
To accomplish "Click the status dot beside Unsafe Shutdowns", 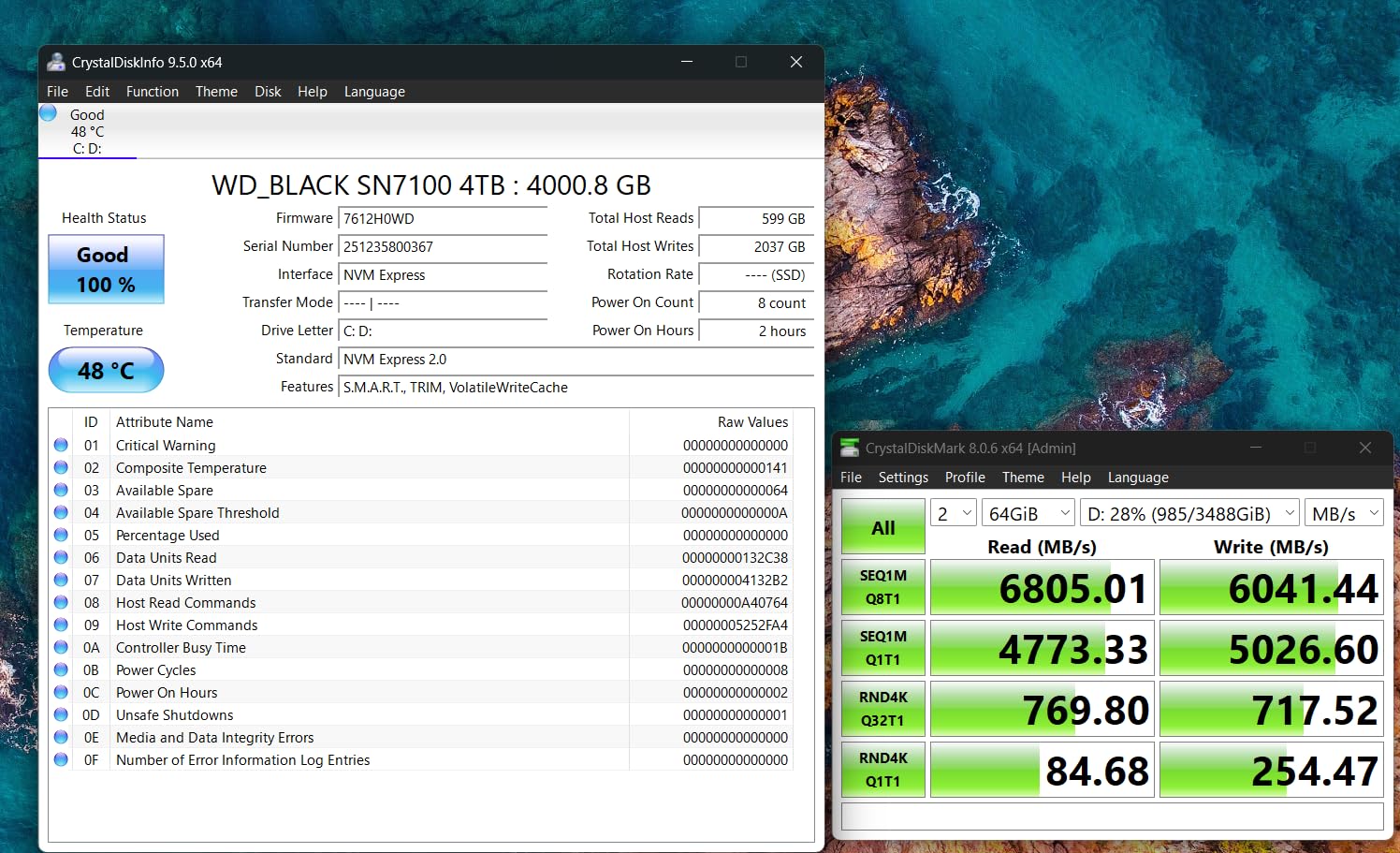I will pyautogui.click(x=60, y=714).
